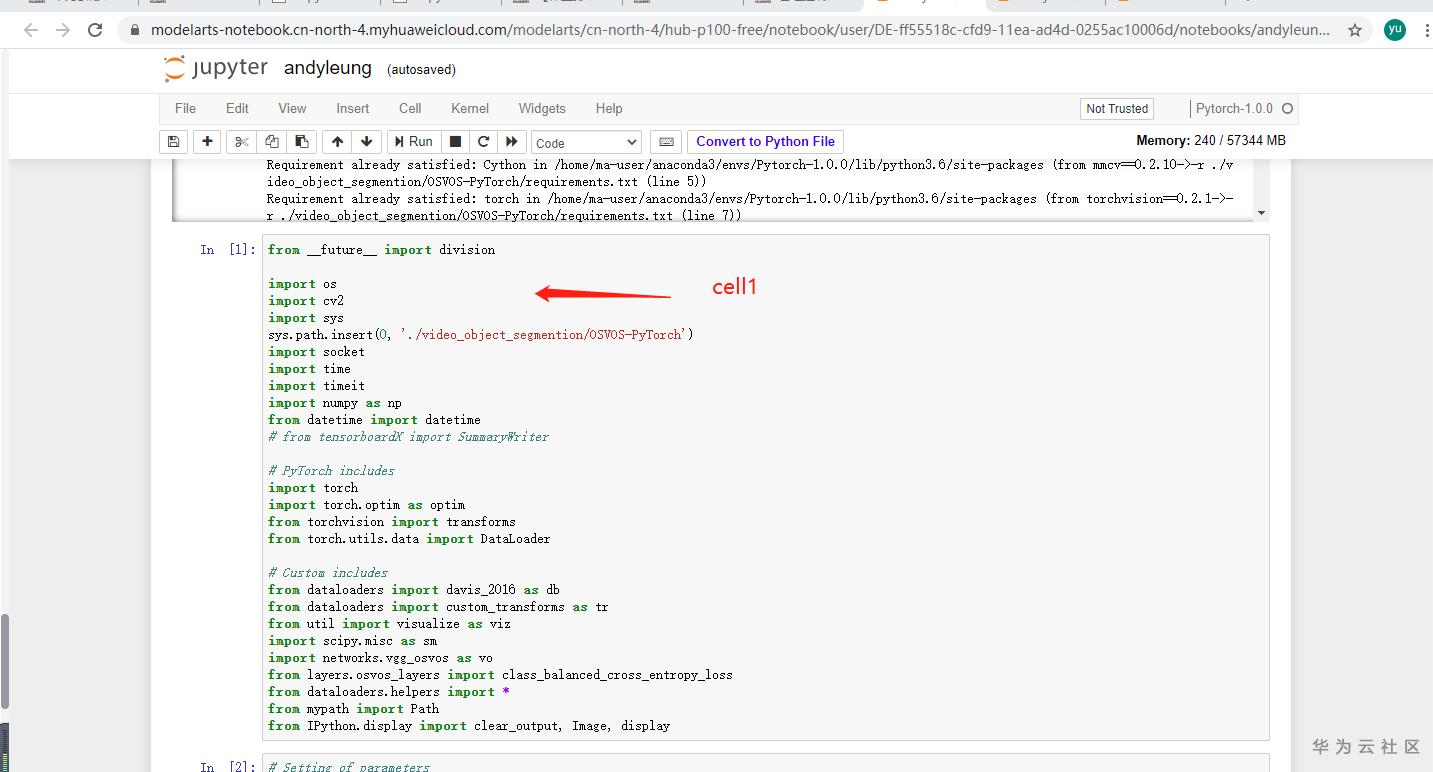Open the cell type dropdown showing Code

coord(586,143)
